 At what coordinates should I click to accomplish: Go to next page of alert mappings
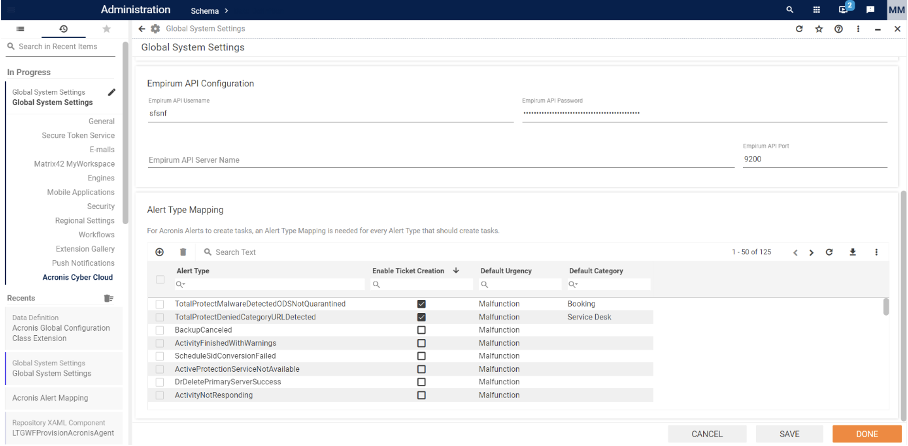[811, 253]
